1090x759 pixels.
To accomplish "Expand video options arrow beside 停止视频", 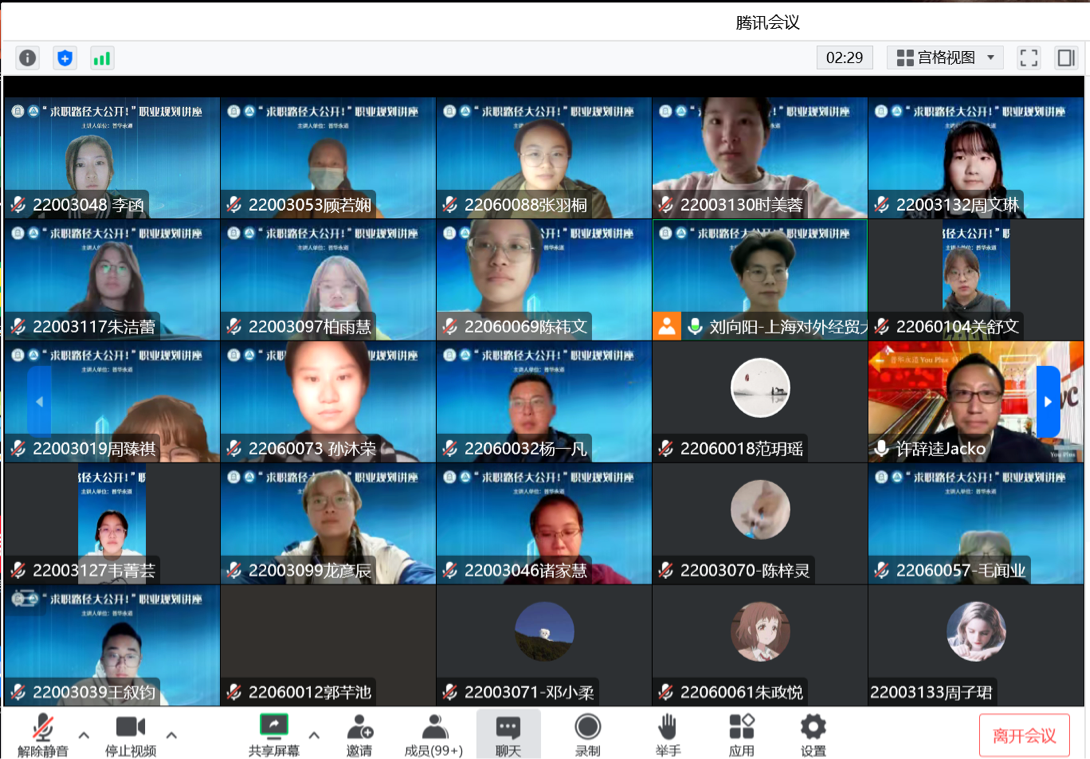I will [172, 735].
